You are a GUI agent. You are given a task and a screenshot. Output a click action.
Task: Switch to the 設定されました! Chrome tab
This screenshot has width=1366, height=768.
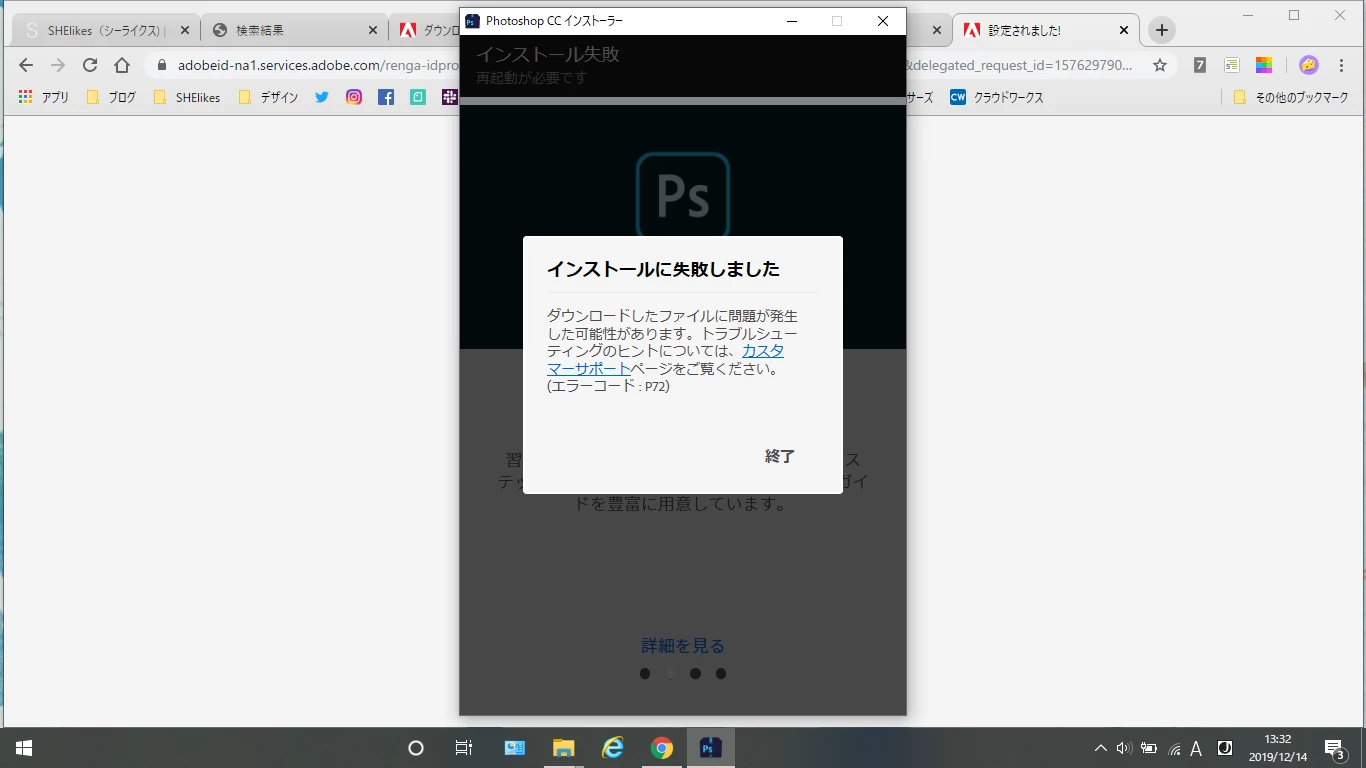pyautogui.click(x=1045, y=31)
